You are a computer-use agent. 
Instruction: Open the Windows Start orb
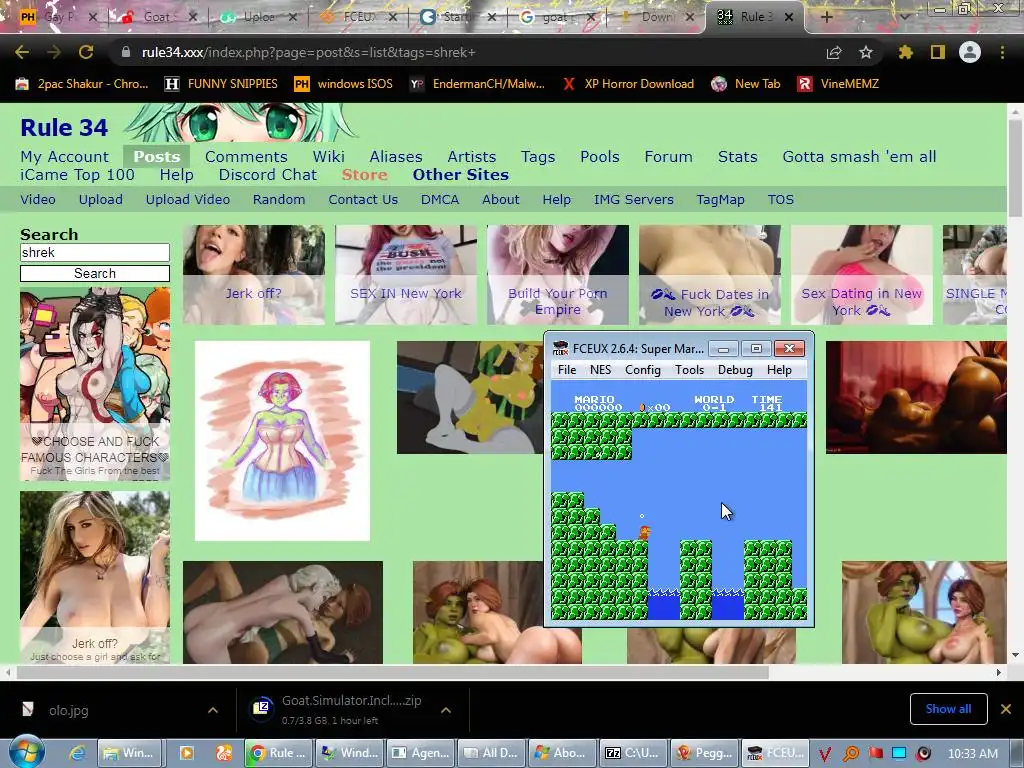[27, 752]
